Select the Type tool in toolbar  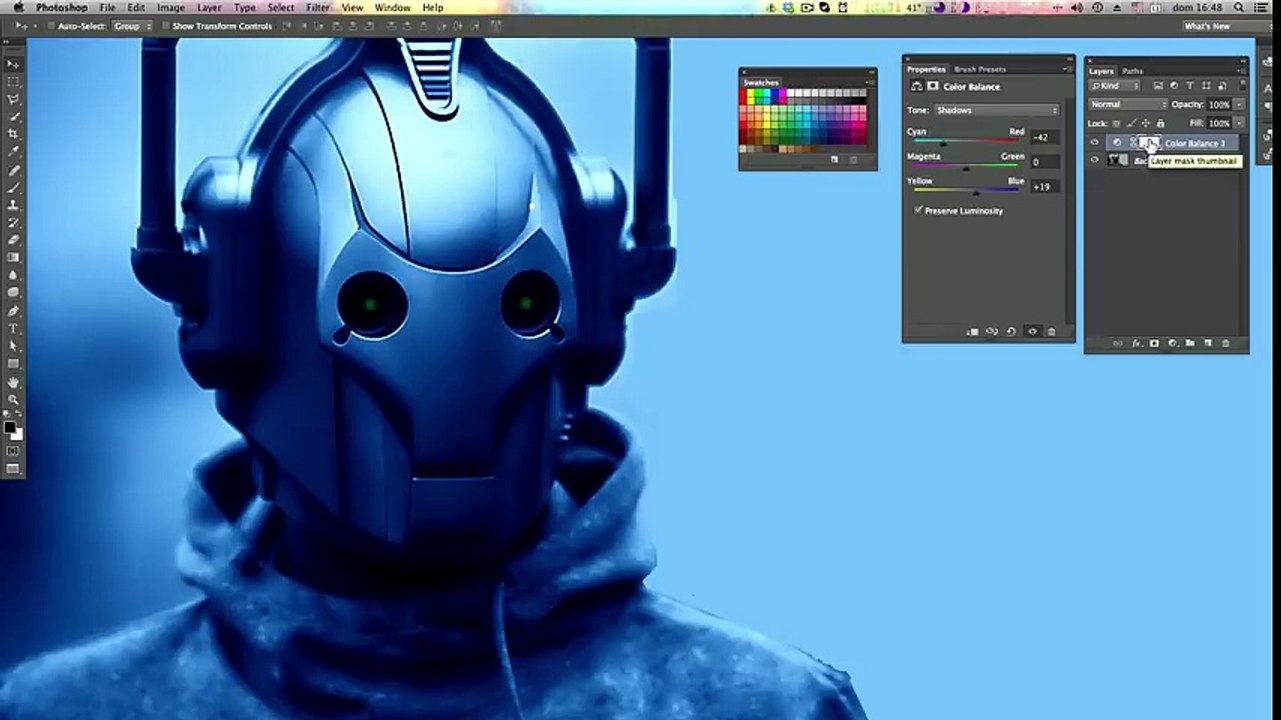pyautogui.click(x=13, y=328)
